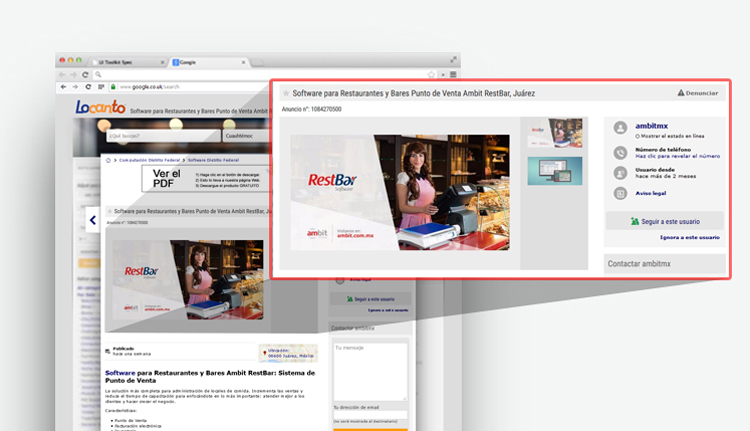Click 'Seguir a este usuario' in the enlarged callout
750x431 pixels.
pos(665,221)
